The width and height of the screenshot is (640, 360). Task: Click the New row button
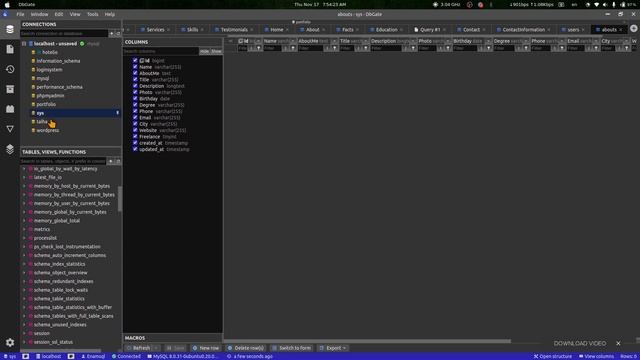tap(206, 348)
